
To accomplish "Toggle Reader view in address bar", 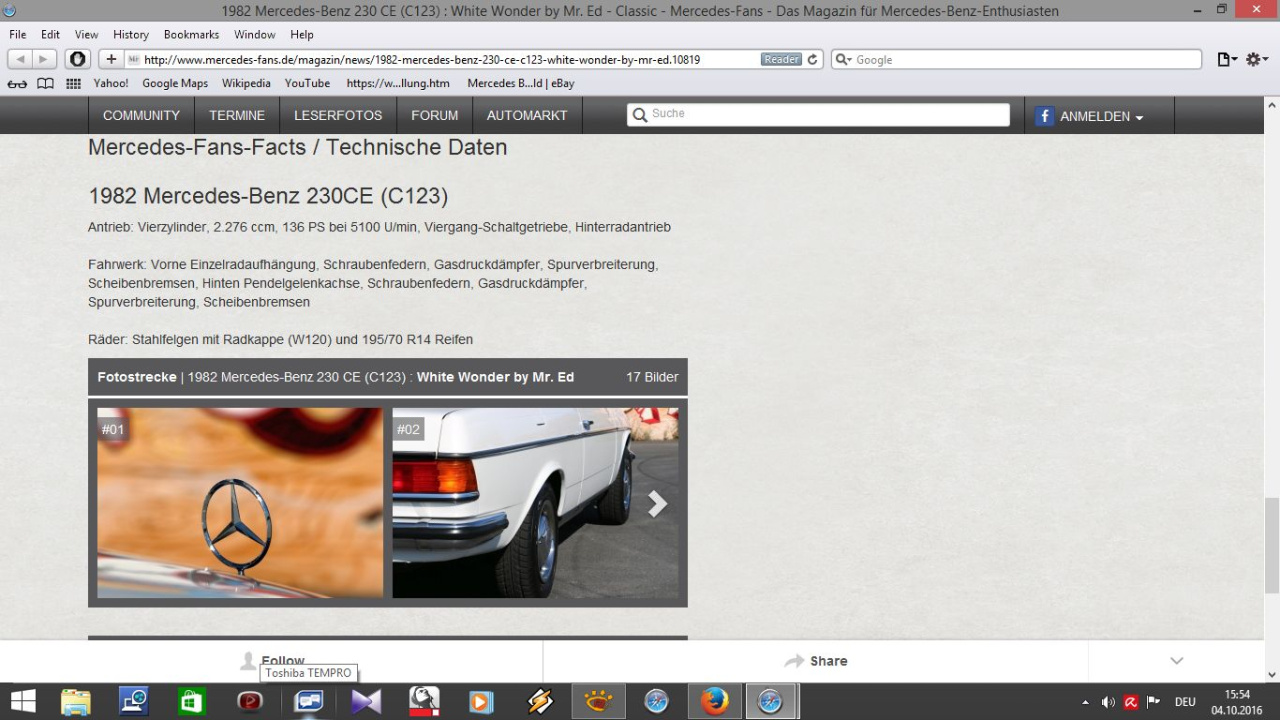I will (x=781, y=60).
